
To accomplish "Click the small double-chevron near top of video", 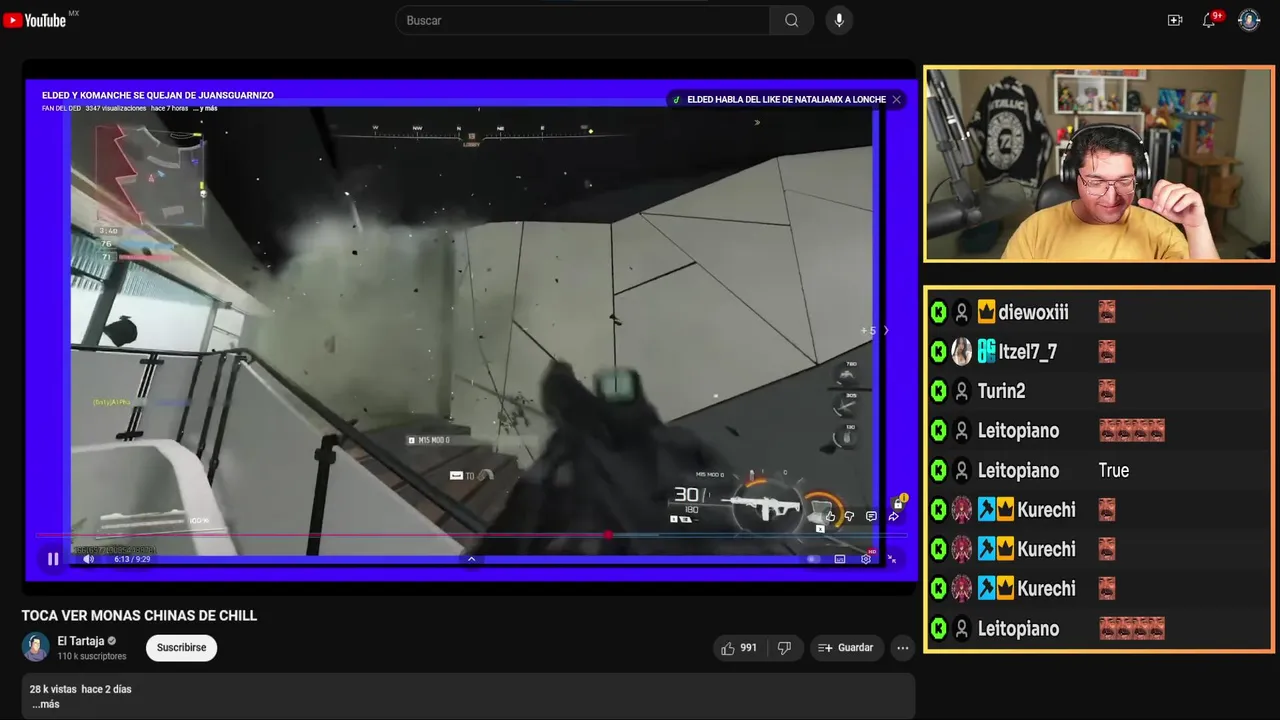I will pyautogui.click(x=757, y=123).
